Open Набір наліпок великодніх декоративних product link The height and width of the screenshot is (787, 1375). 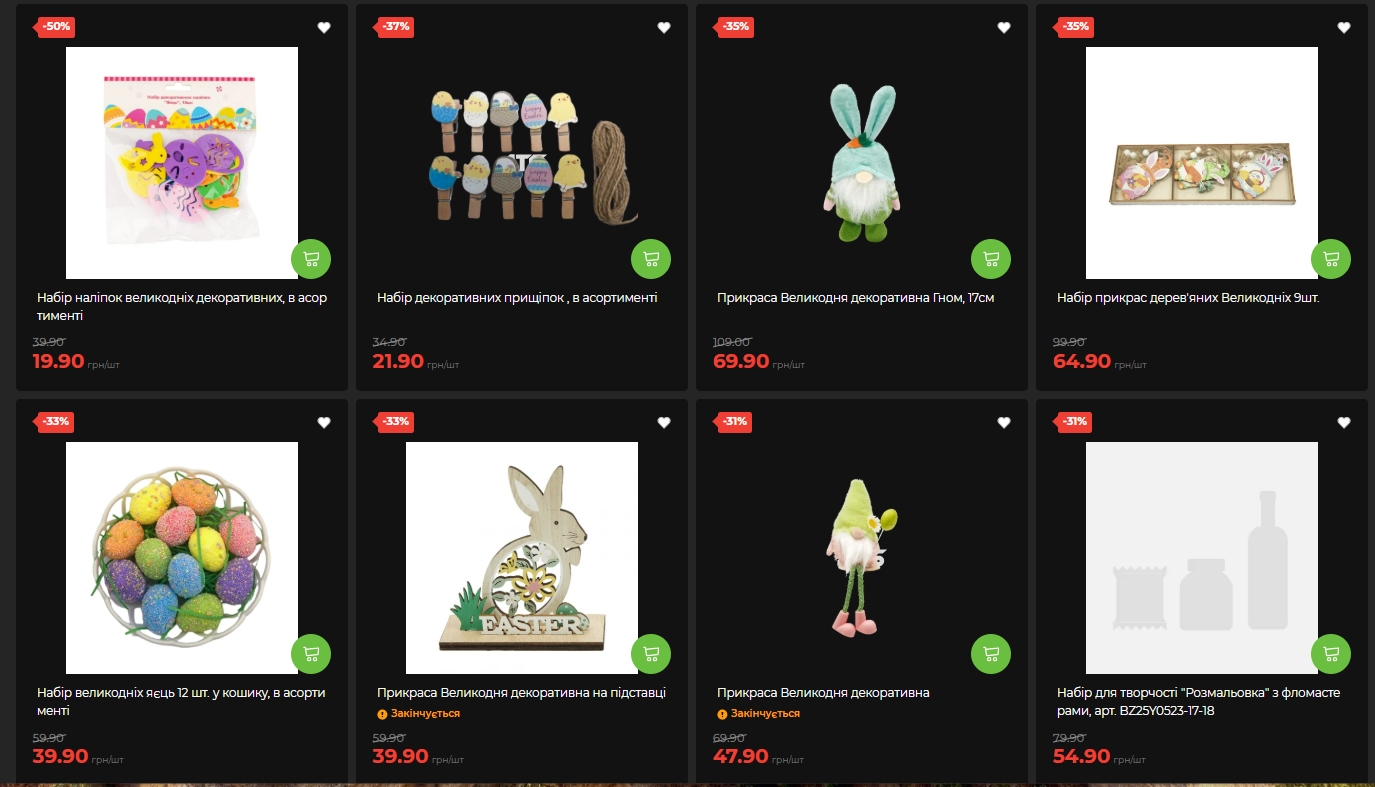coord(182,306)
